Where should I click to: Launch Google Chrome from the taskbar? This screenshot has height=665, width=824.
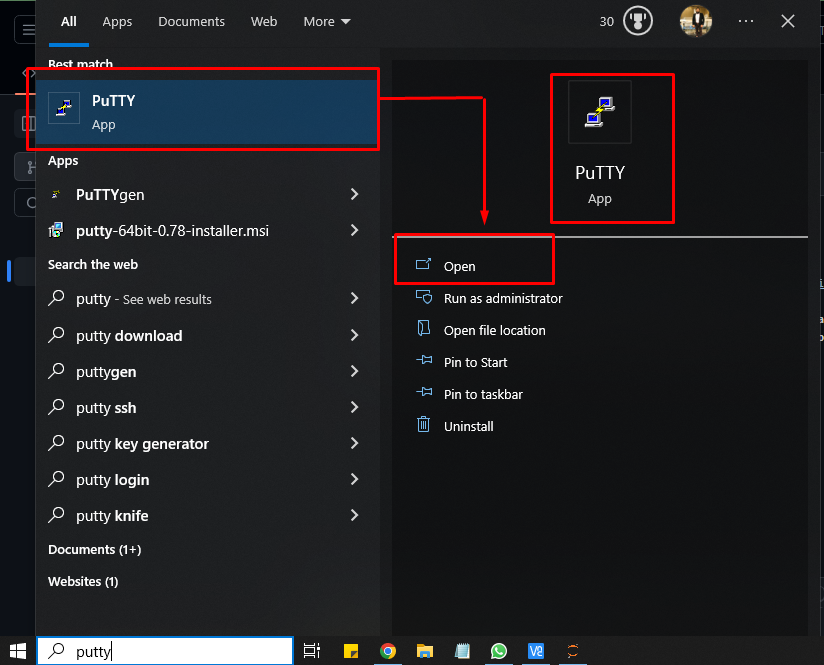click(x=388, y=651)
